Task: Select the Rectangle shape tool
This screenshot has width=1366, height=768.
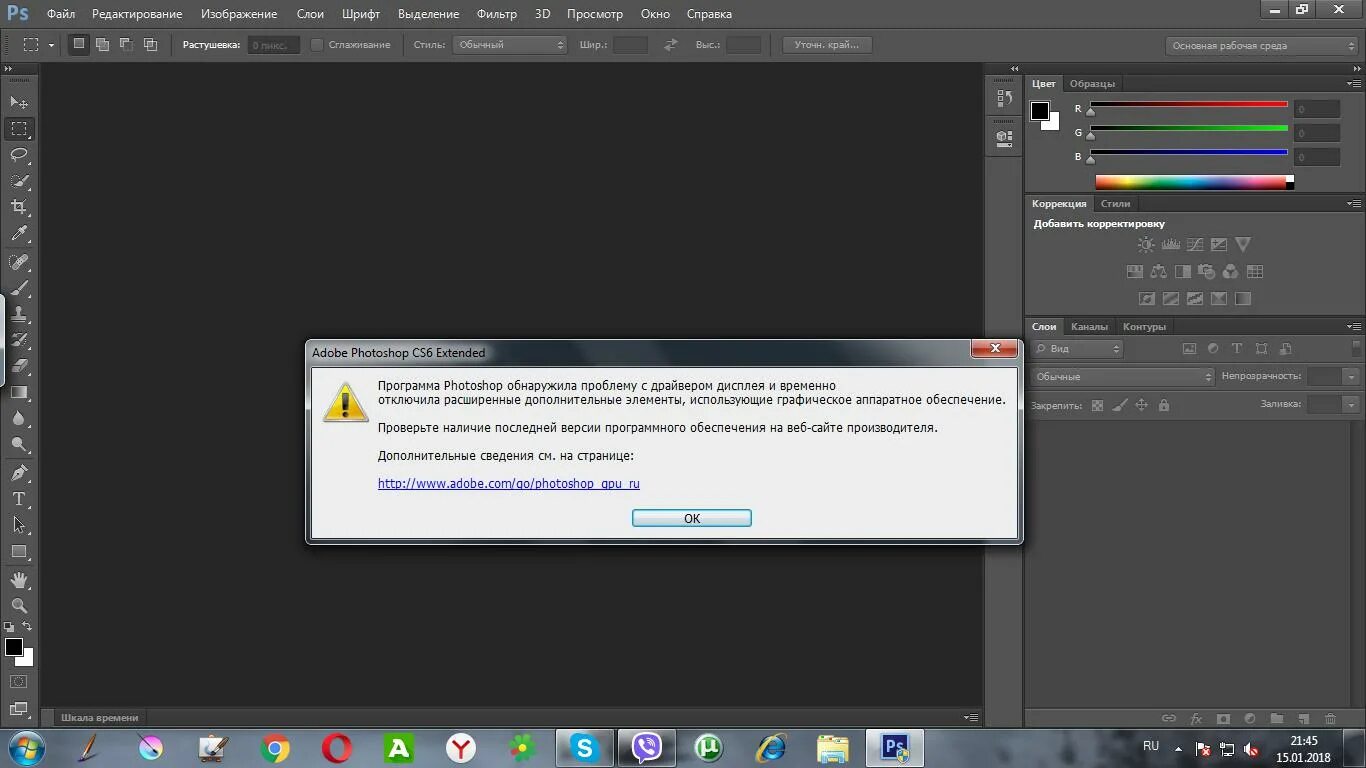Action: pyautogui.click(x=19, y=551)
